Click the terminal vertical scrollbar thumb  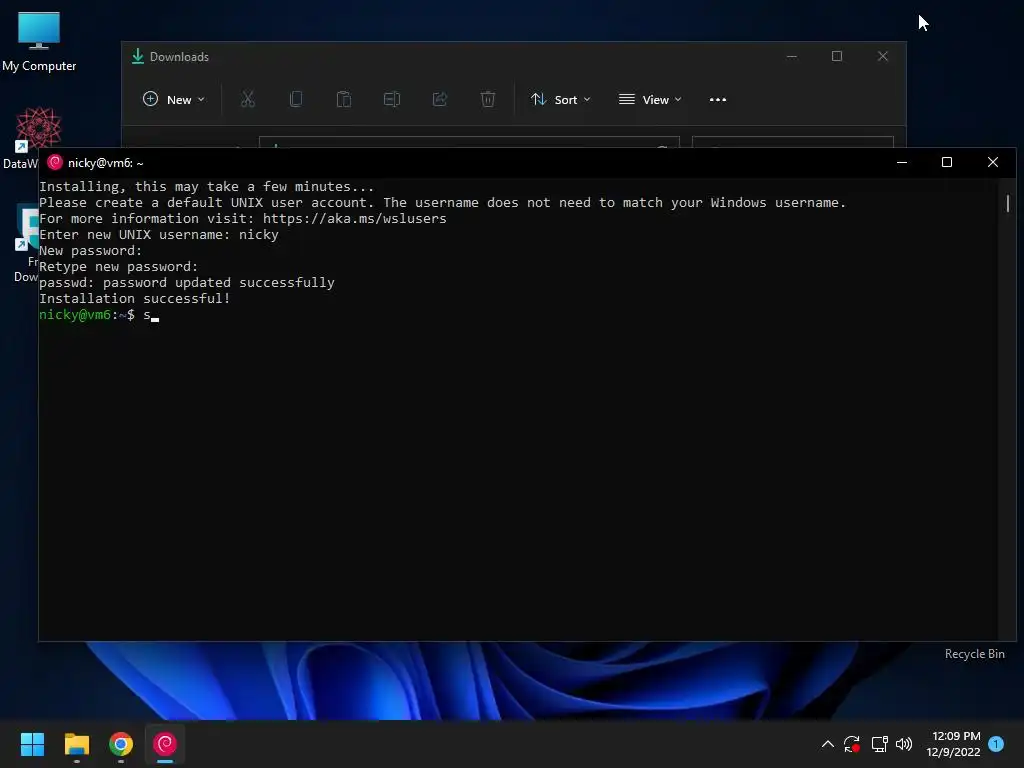pyautogui.click(x=1008, y=203)
